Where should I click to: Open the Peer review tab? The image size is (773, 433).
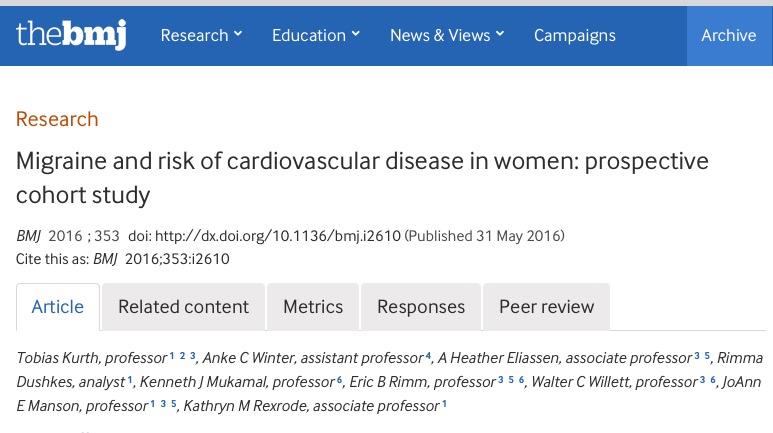pos(547,307)
